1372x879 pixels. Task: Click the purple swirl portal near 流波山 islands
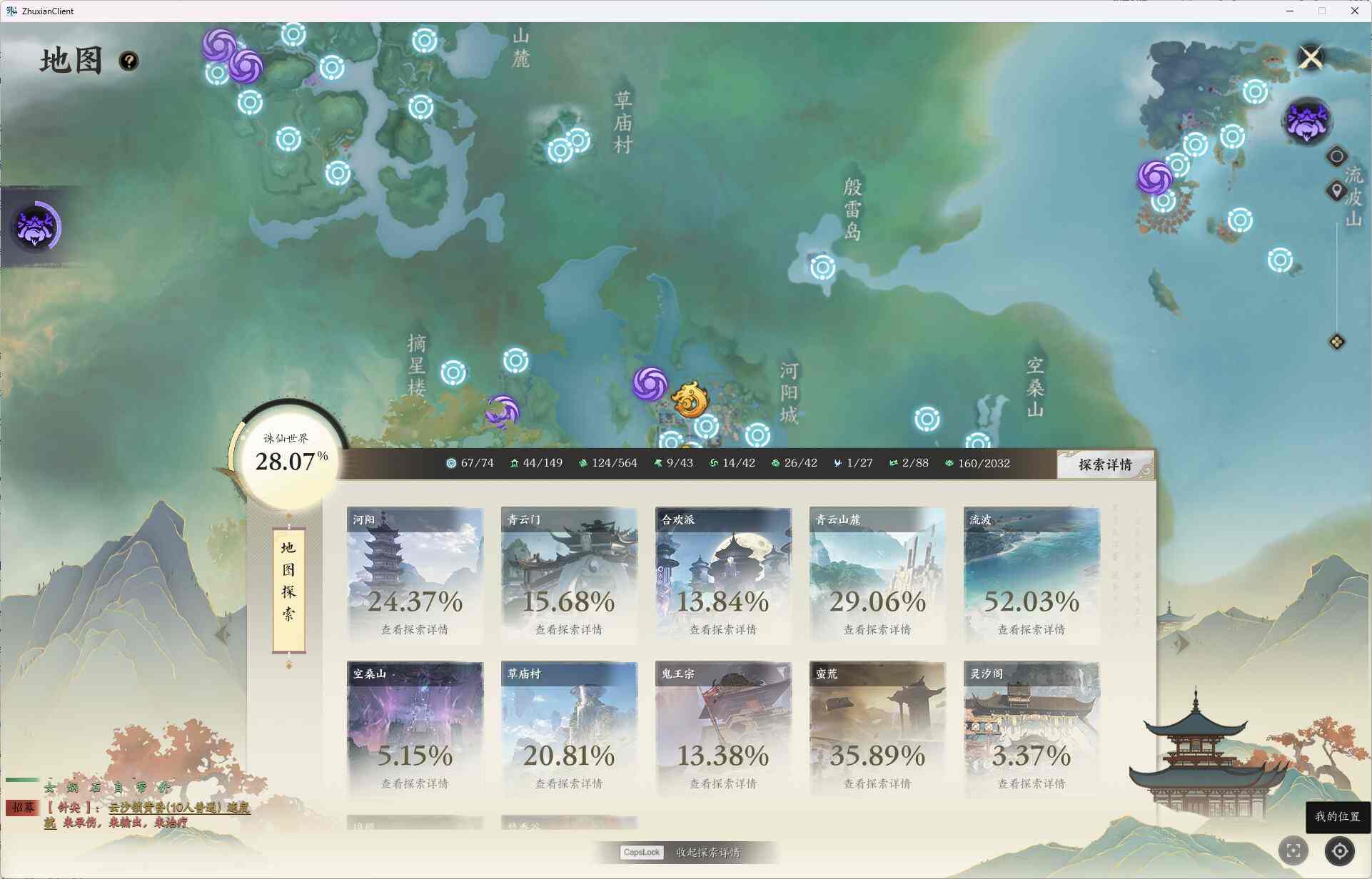click(1154, 177)
